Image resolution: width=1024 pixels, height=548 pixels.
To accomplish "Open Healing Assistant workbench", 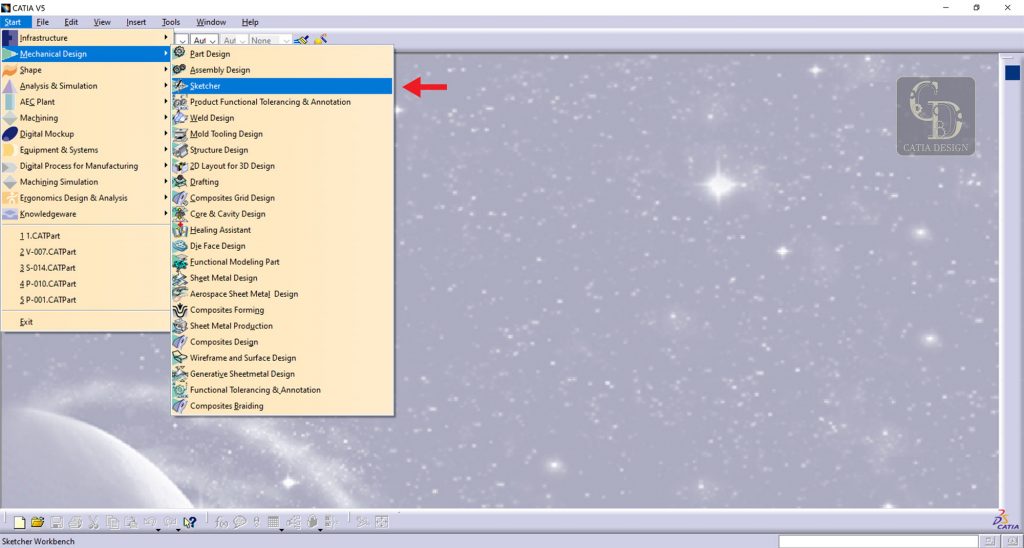I will [282, 230].
